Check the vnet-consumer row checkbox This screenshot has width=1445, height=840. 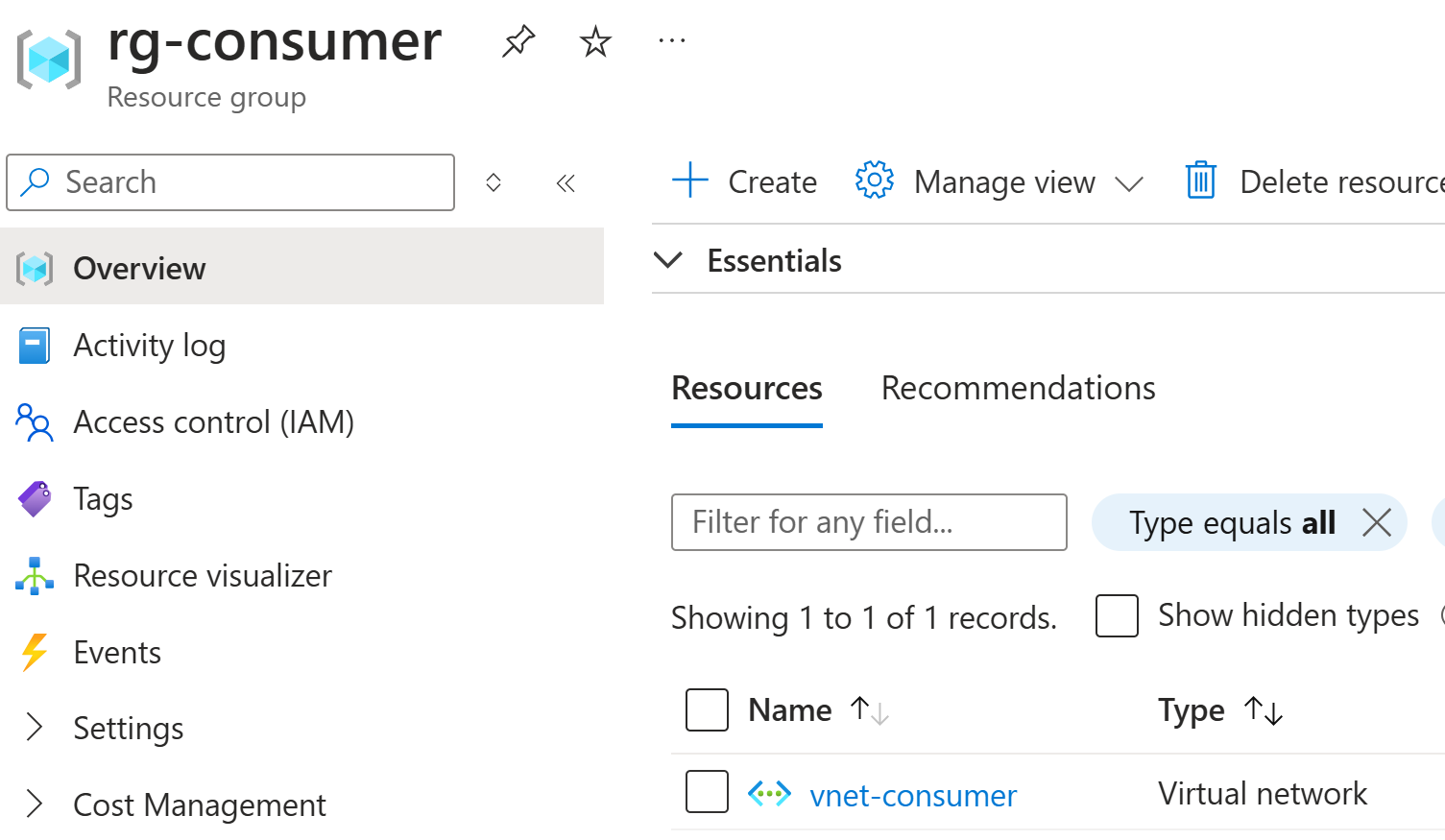707,792
